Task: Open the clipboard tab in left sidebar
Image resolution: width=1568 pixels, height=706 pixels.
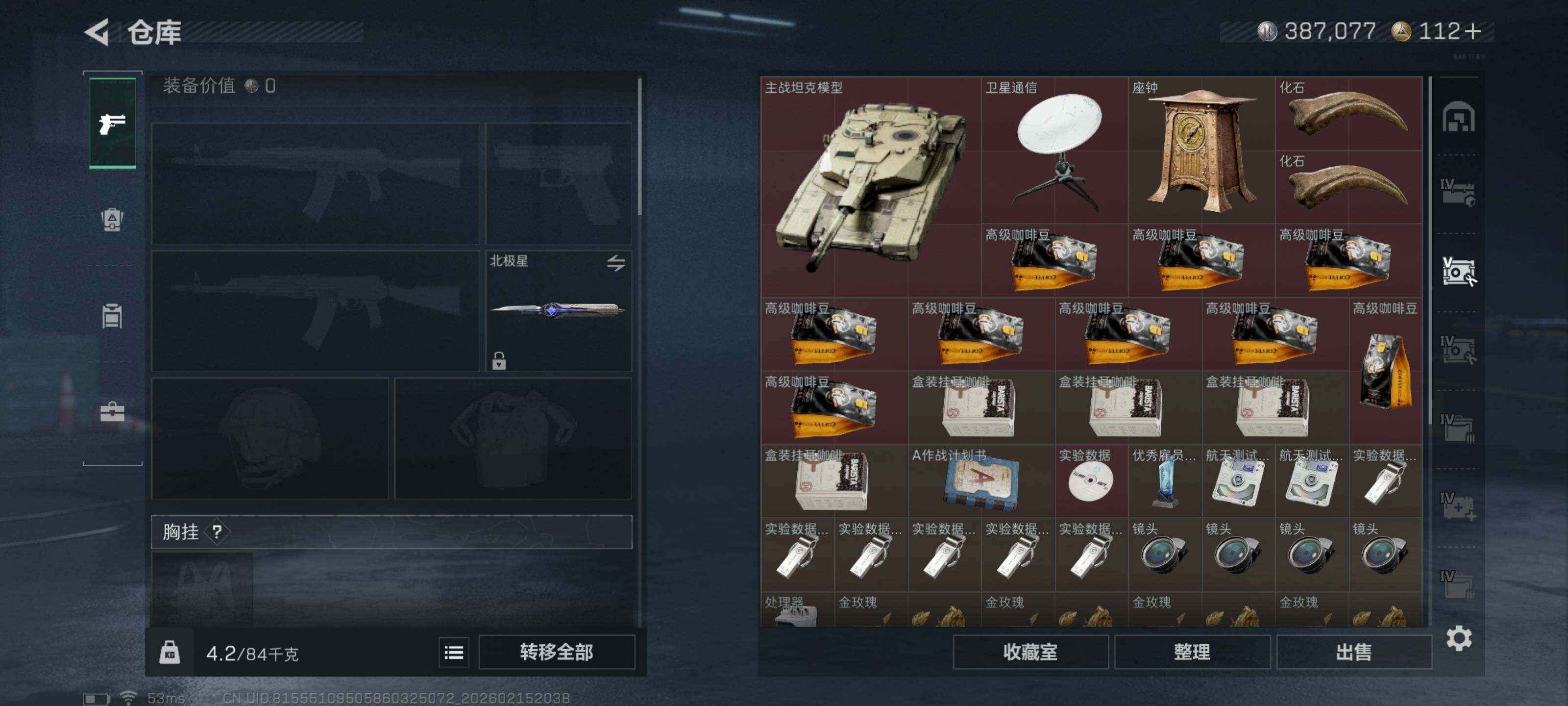Action: 112,316
